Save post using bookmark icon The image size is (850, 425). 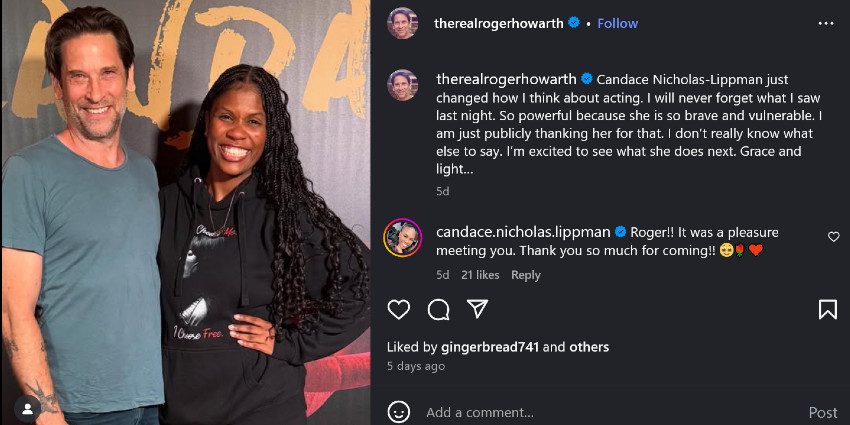[x=828, y=310]
